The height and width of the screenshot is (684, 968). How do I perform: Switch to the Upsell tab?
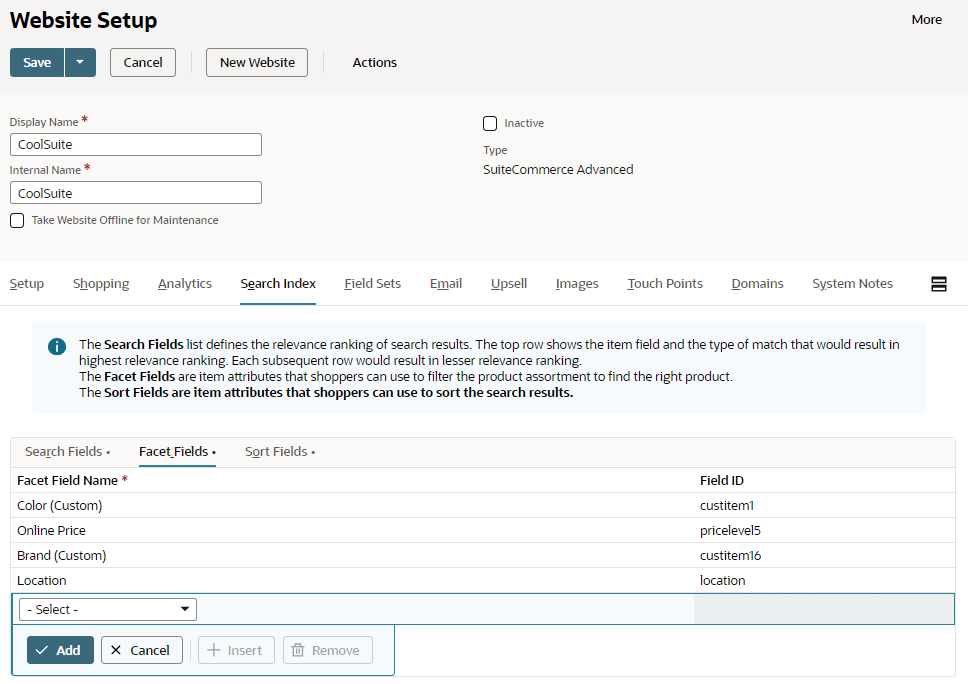(509, 283)
